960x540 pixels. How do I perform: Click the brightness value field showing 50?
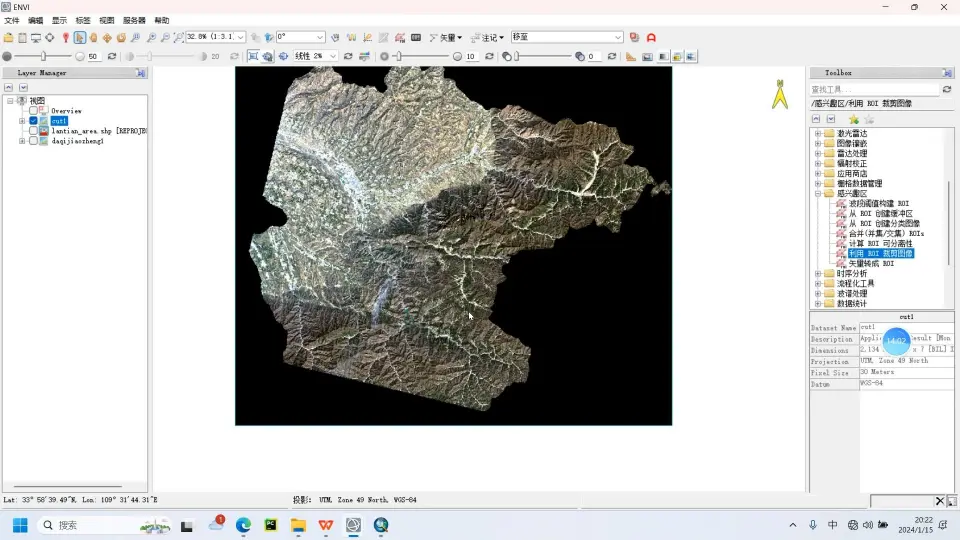coord(94,56)
